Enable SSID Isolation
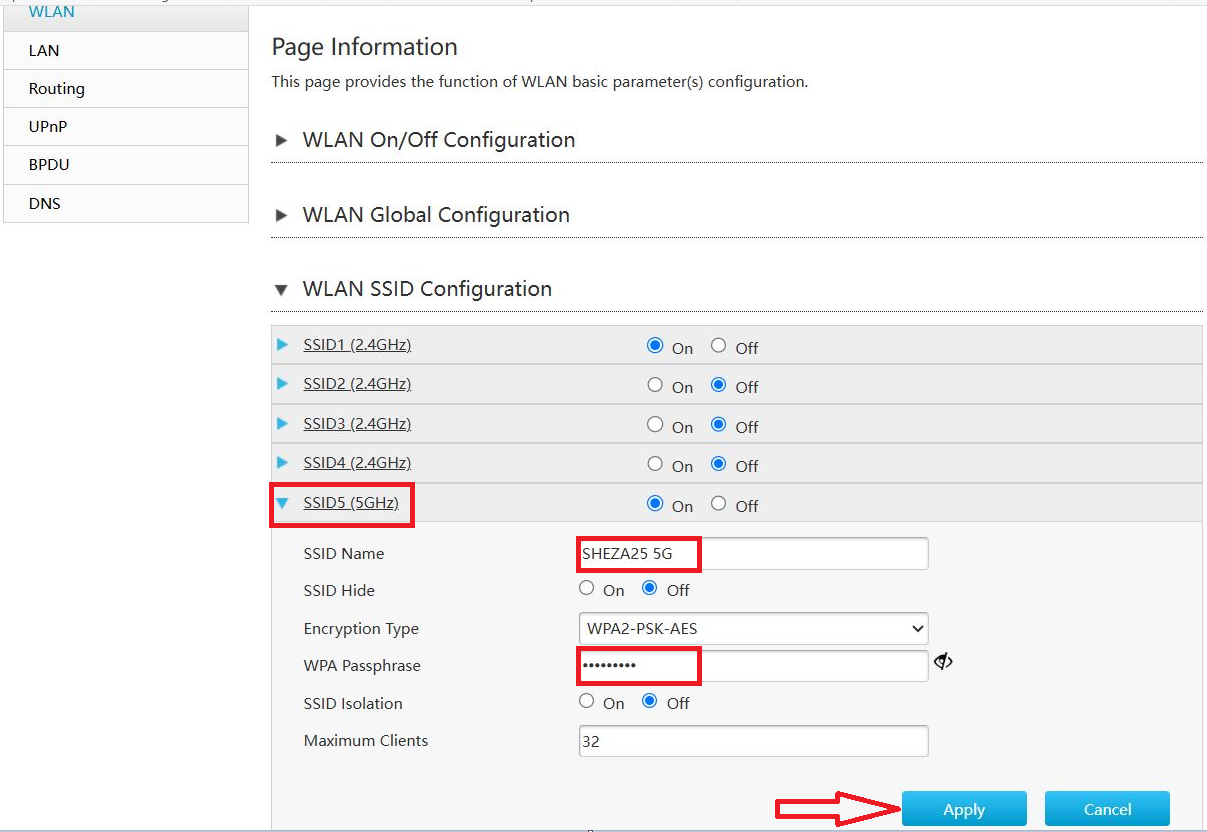This screenshot has width=1207, height=832. coord(587,700)
